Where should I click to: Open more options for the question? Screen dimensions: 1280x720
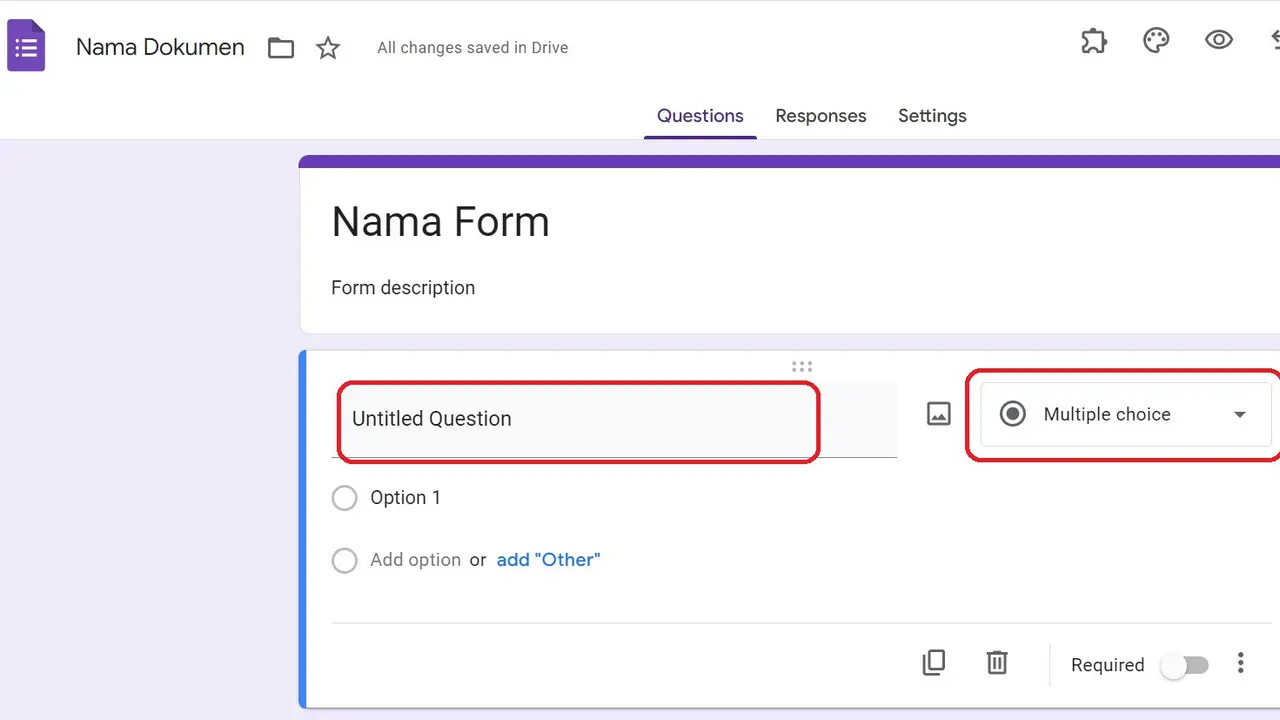pyautogui.click(x=1240, y=662)
